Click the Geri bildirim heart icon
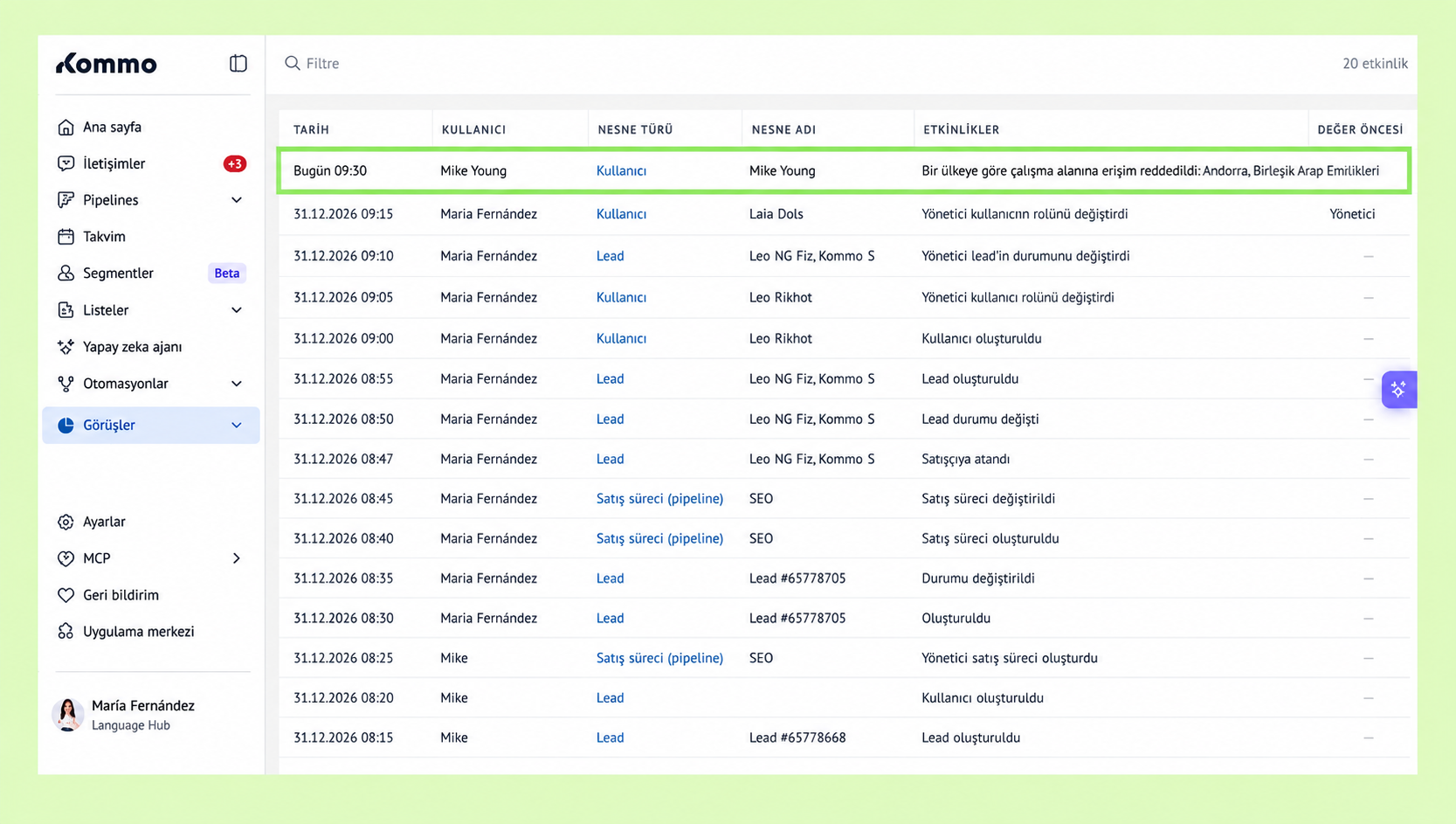 pos(66,595)
